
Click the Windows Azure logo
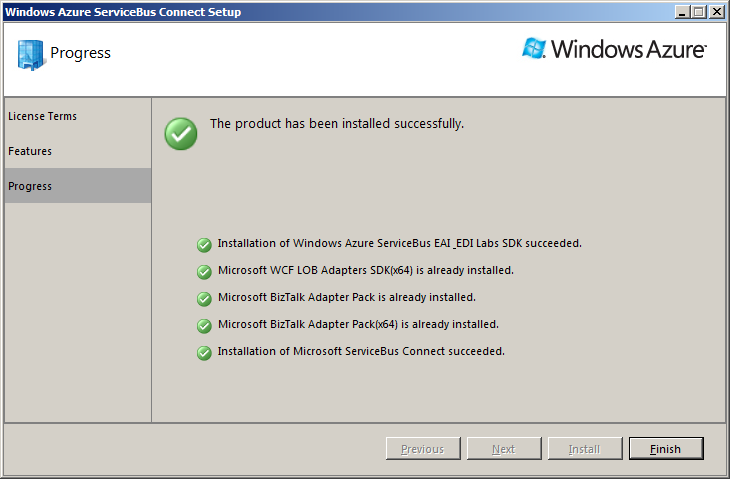(x=614, y=49)
